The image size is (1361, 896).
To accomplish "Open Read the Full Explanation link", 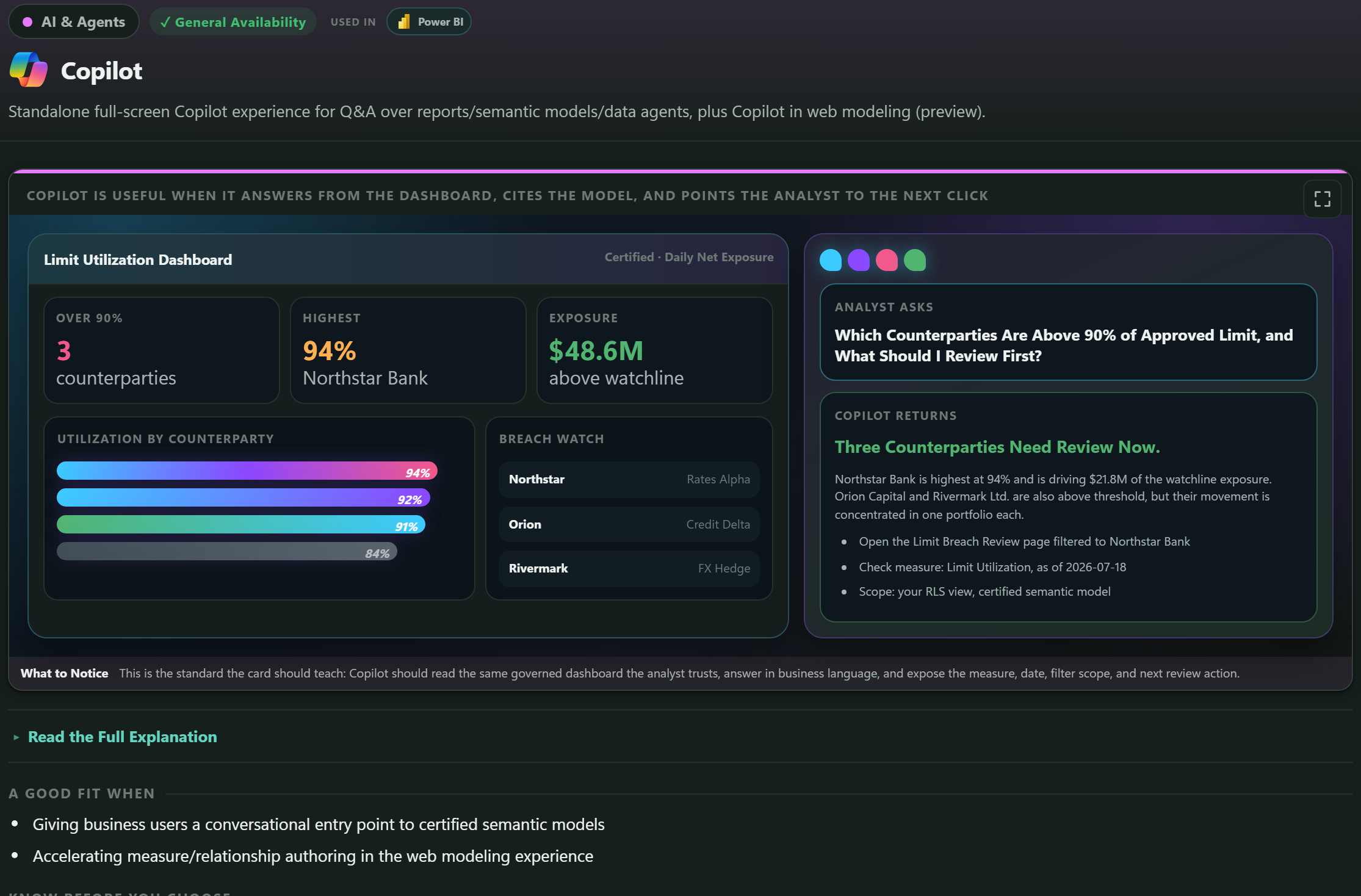I will 122,737.
